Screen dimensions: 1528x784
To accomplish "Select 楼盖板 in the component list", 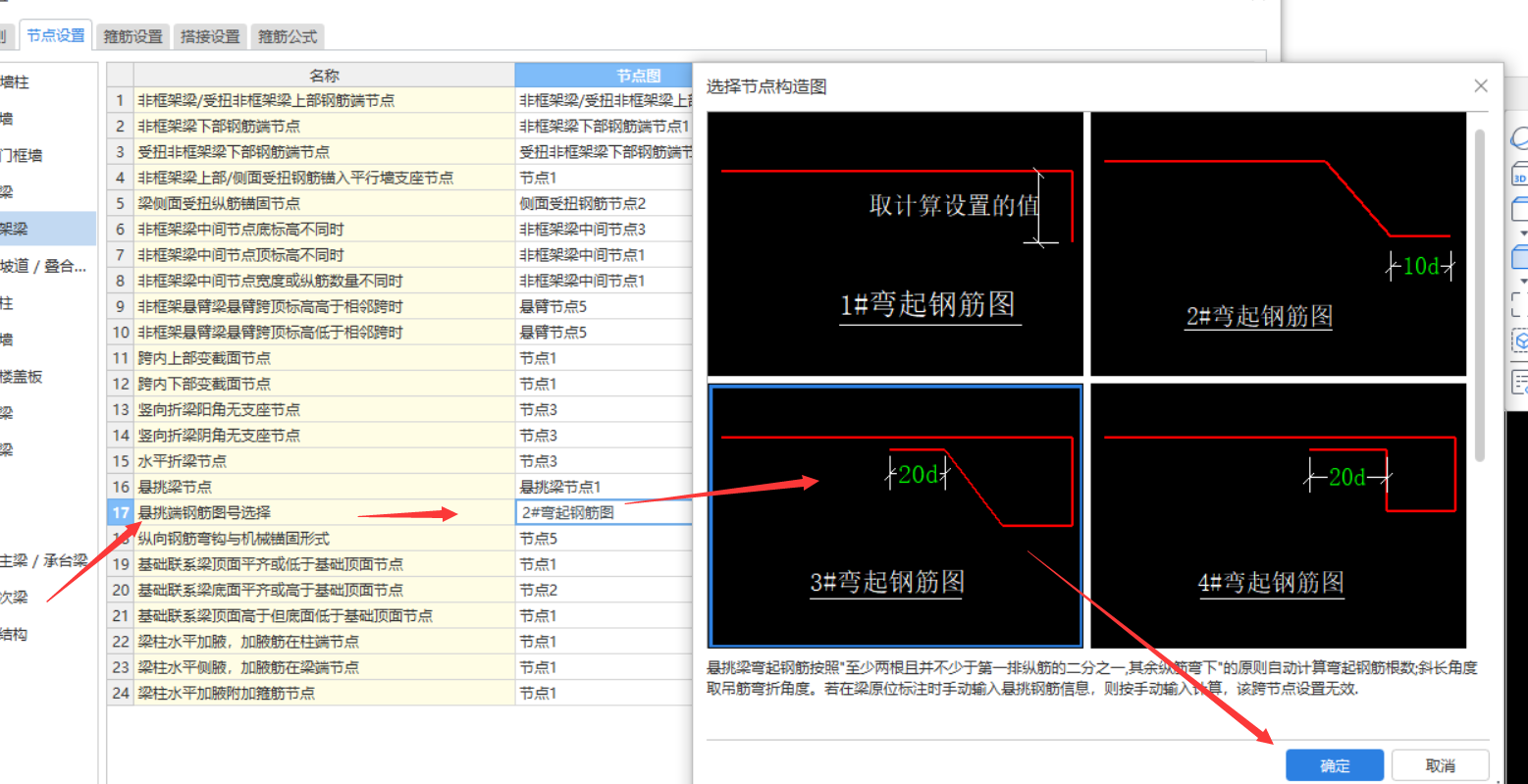I will pos(22,377).
